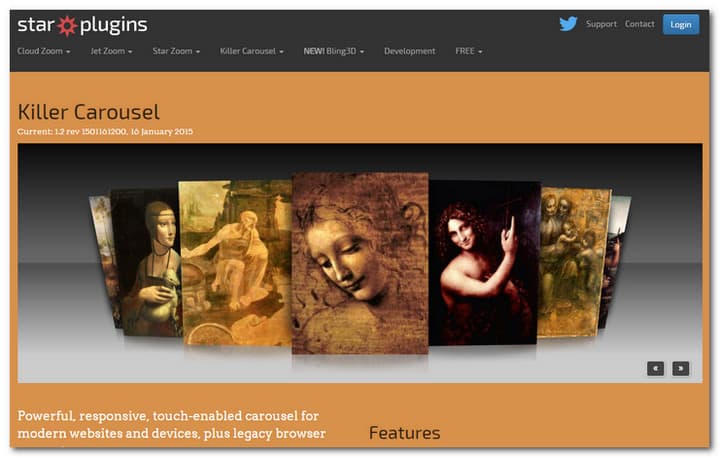The height and width of the screenshot is (458, 720).
Task: Select the Lady with an Ermine painting
Action: click(x=146, y=262)
